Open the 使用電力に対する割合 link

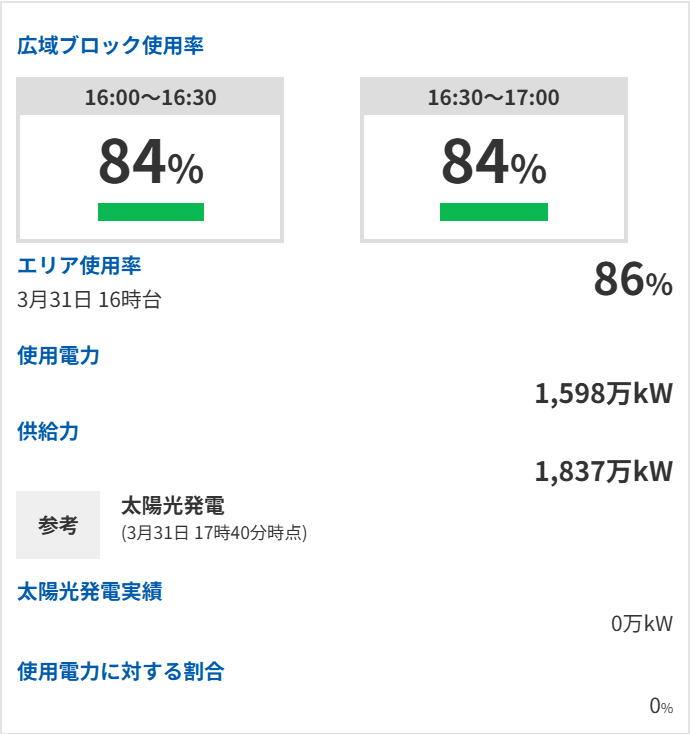[121, 671]
